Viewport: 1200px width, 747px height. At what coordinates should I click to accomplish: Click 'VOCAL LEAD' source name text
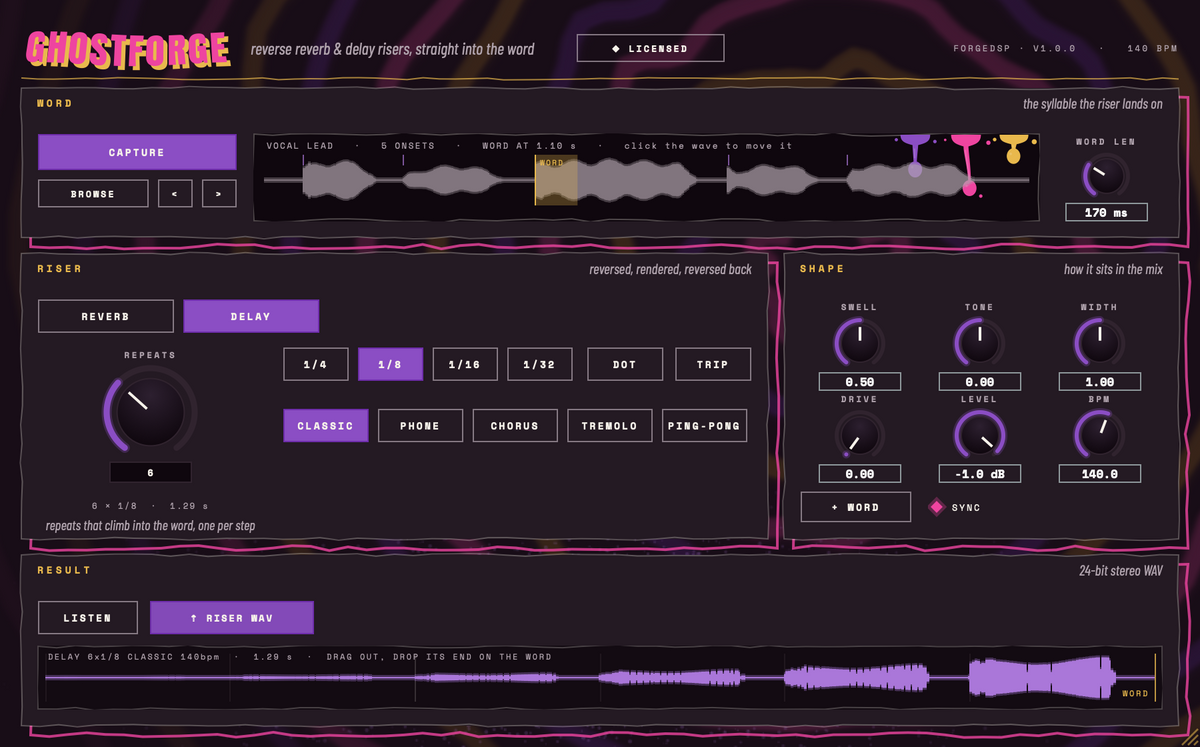[300, 146]
